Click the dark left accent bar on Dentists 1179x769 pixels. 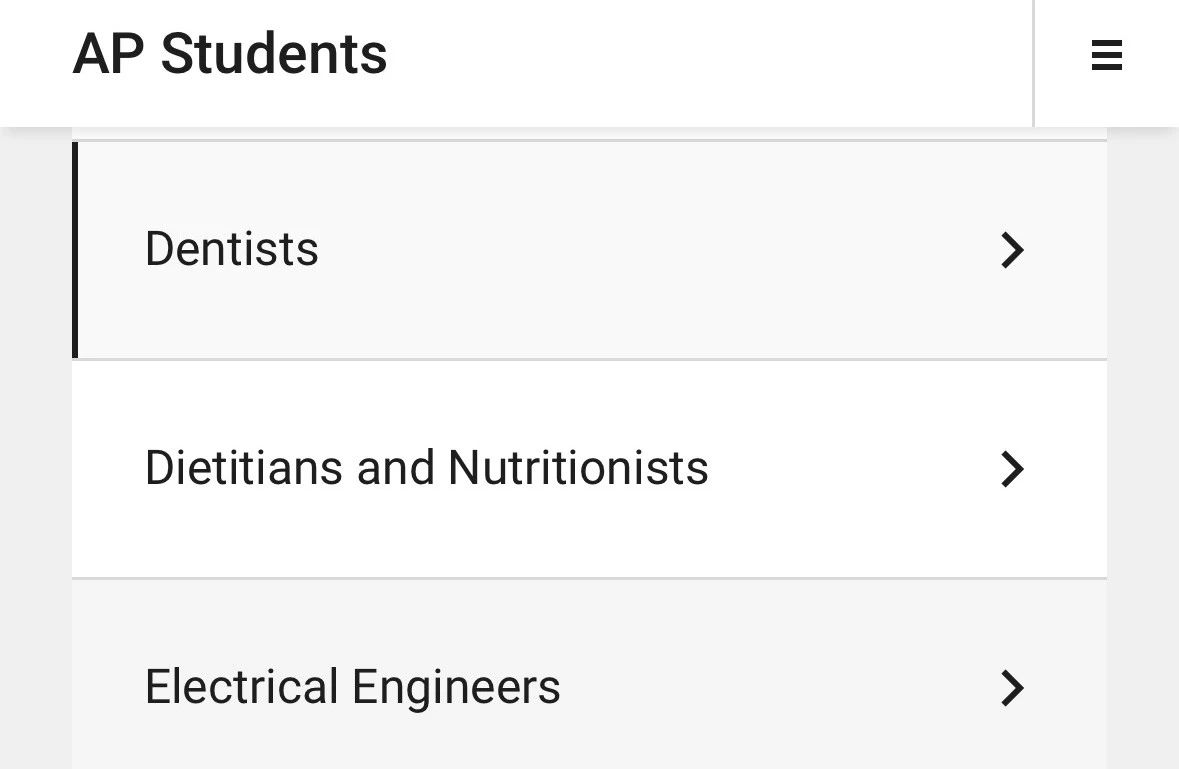(x=75, y=250)
